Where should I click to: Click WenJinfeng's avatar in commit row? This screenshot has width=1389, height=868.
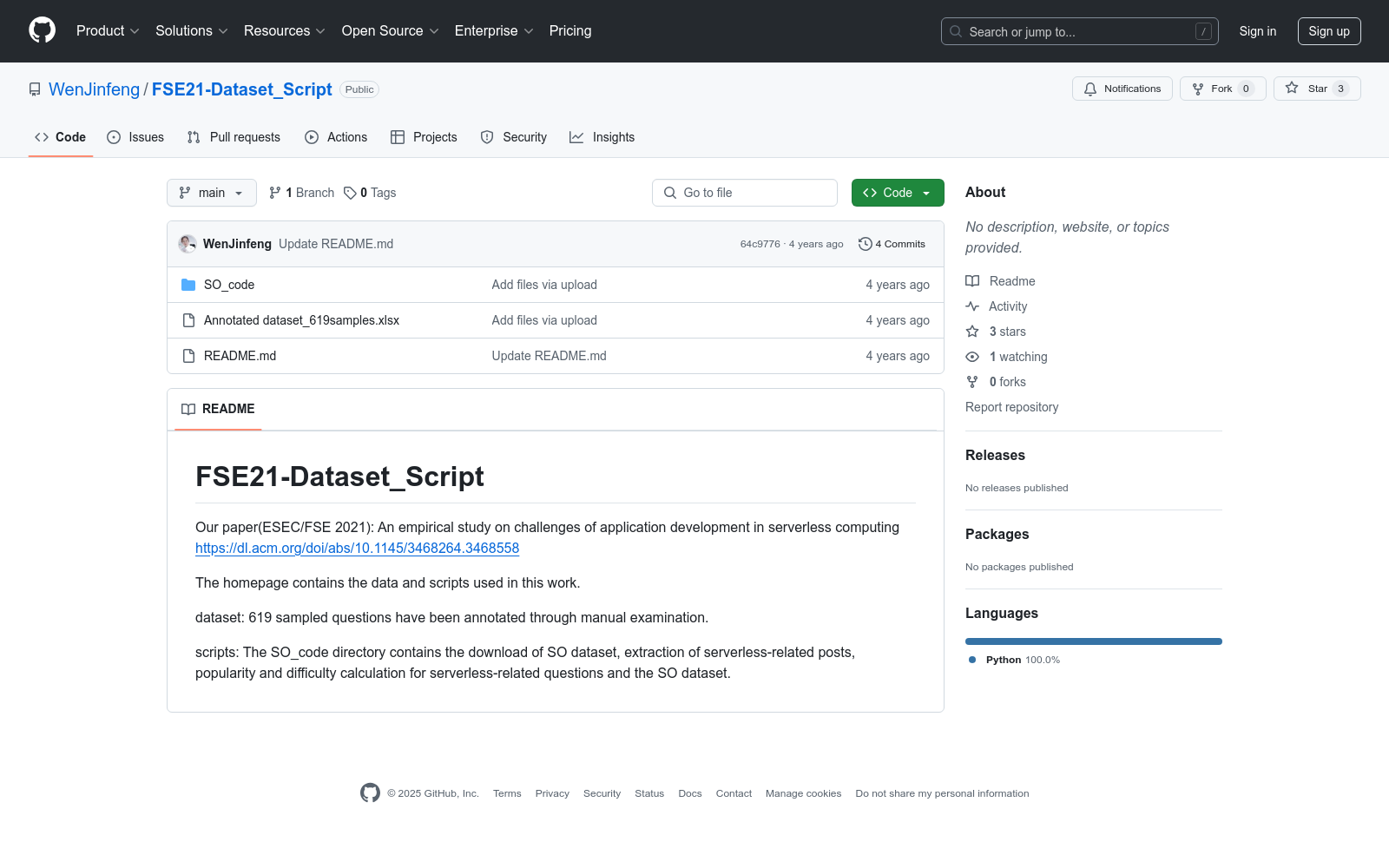tap(188, 244)
